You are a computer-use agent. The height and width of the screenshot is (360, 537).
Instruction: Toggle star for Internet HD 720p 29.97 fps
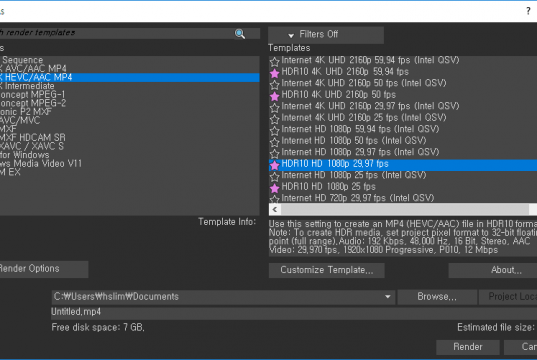[274, 199]
